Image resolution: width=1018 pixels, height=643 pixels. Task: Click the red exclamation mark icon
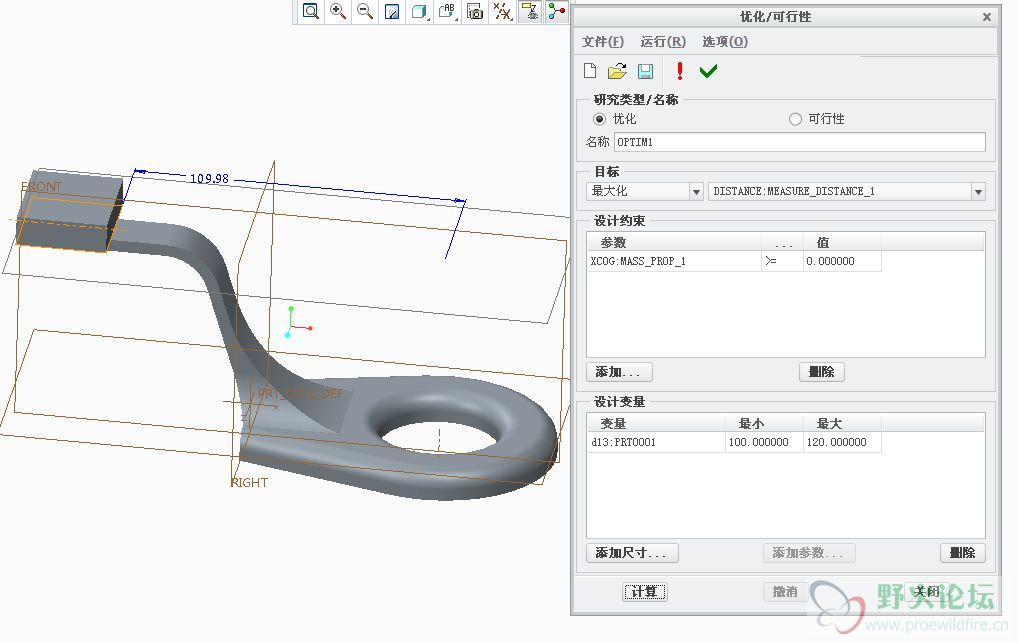pyautogui.click(x=680, y=71)
